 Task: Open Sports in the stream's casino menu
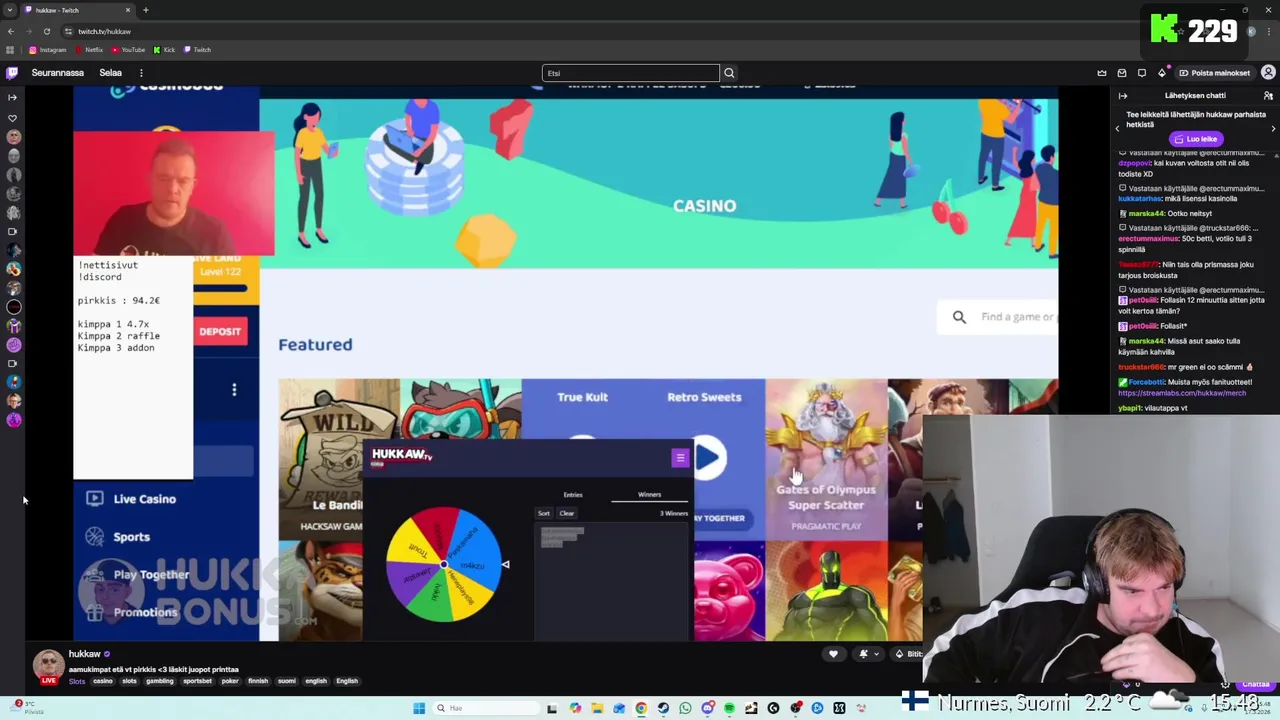coord(118,537)
